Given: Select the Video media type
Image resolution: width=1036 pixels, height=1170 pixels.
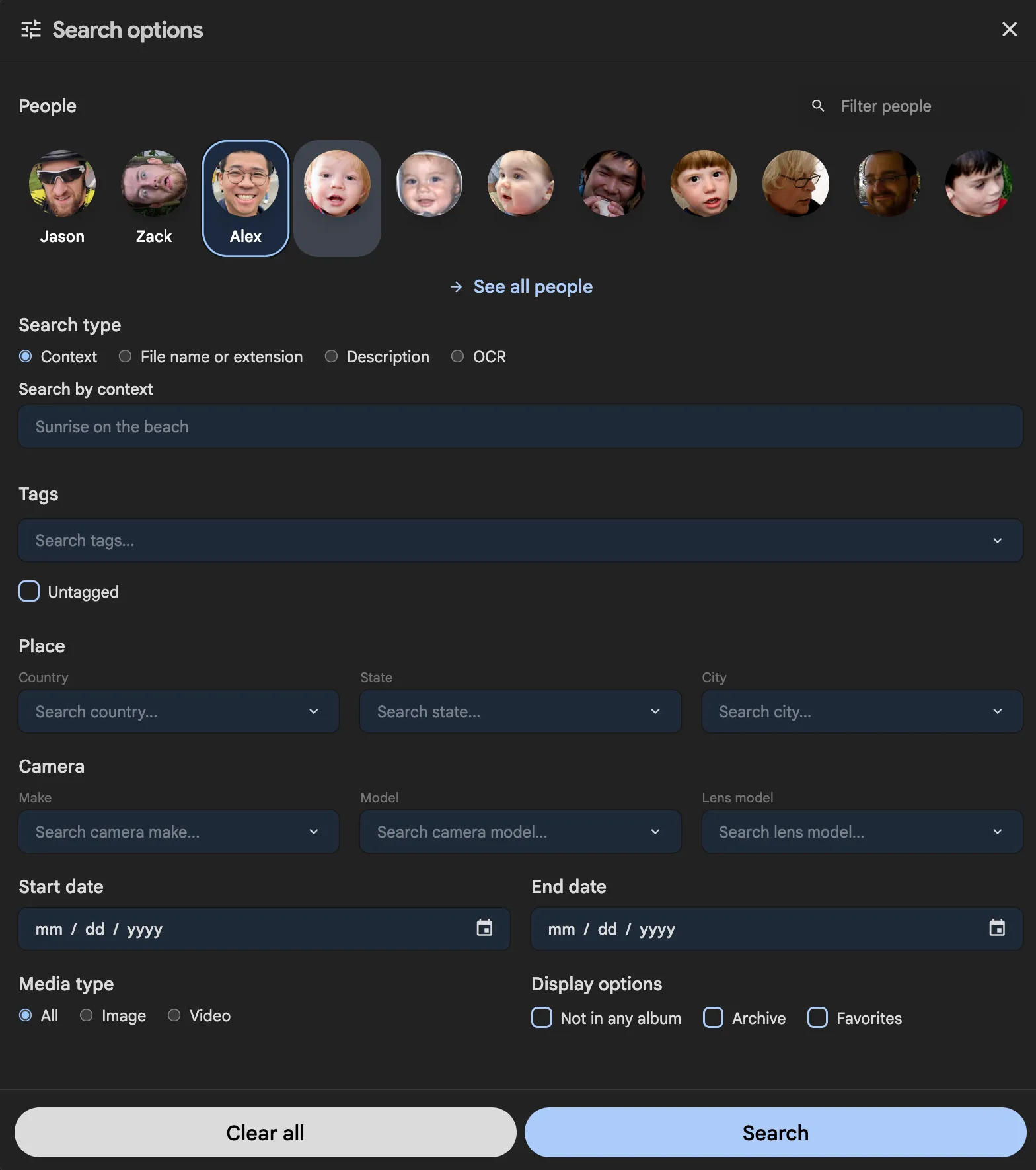Looking at the screenshot, I should point(174,1015).
